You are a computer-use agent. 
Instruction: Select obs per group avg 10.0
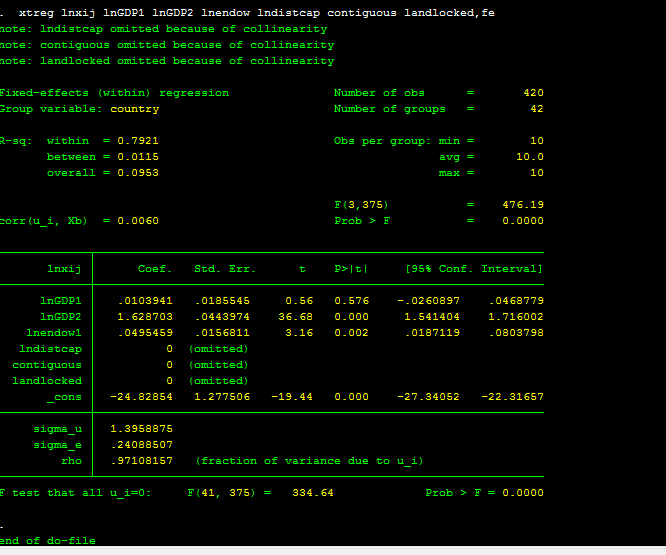[x=530, y=157]
